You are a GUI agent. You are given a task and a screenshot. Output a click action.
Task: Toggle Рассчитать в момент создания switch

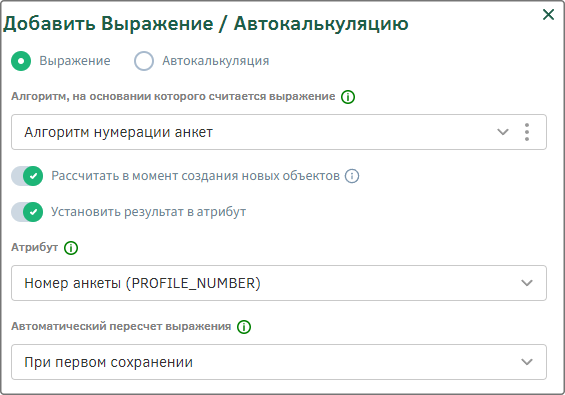pyautogui.click(x=27, y=176)
